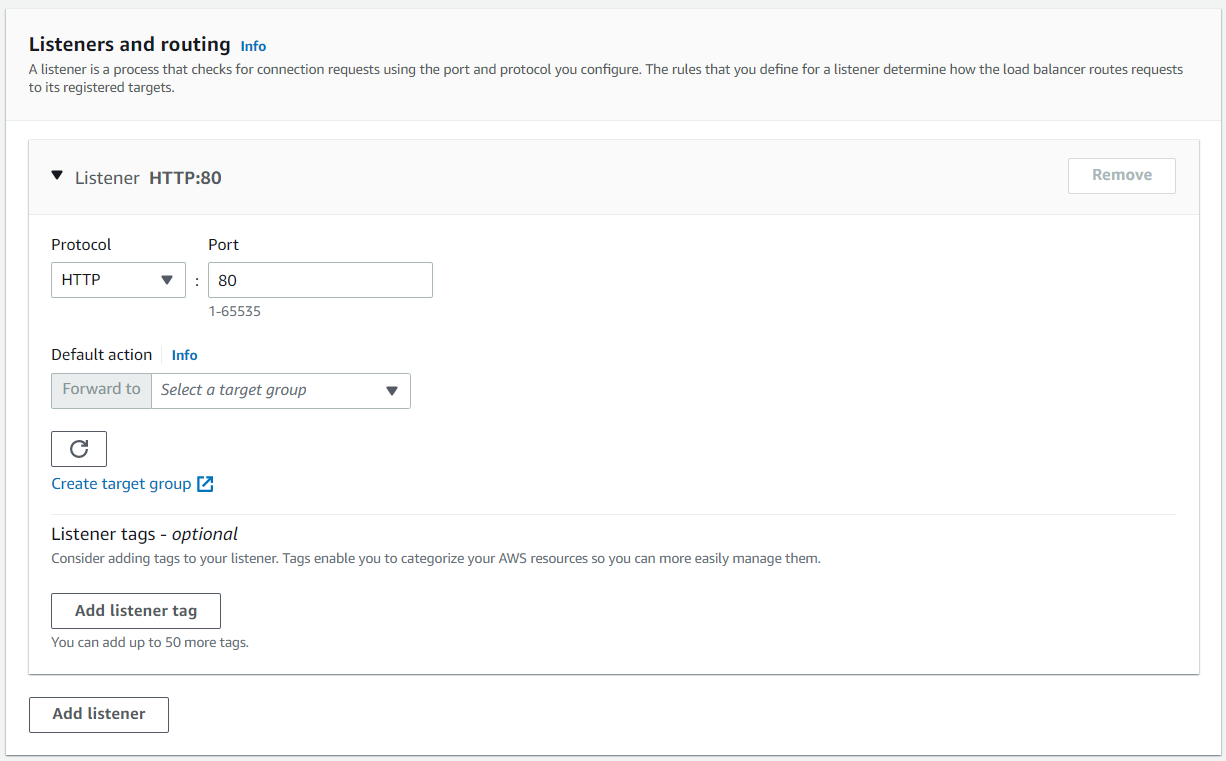The image size is (1226, 761).
Task: Click the arrow on the Protocol selector
Action: click(167, 280)
